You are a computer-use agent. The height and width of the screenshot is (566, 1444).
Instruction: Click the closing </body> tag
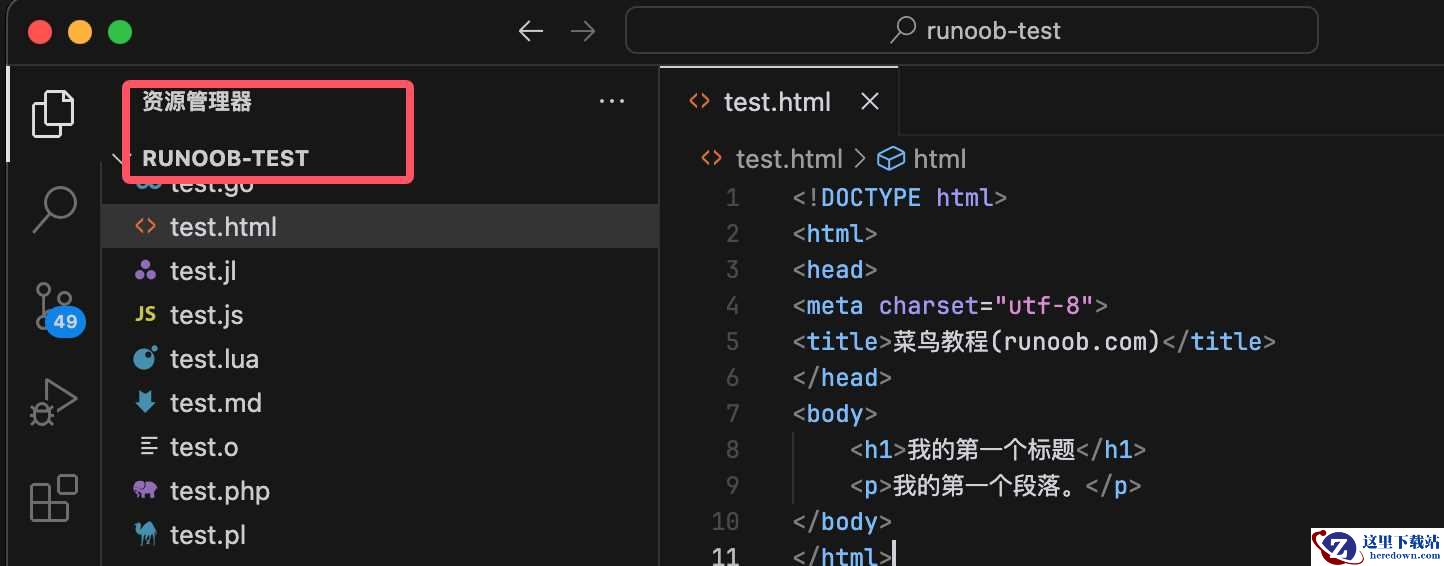pos(842,522)
